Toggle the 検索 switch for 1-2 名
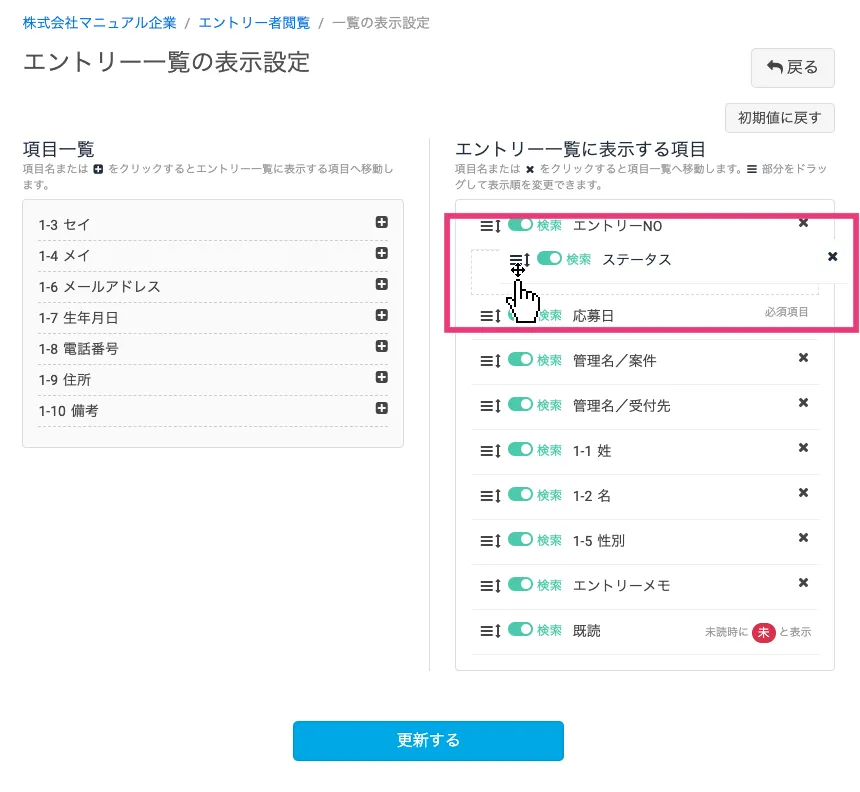 pos(520,495)
